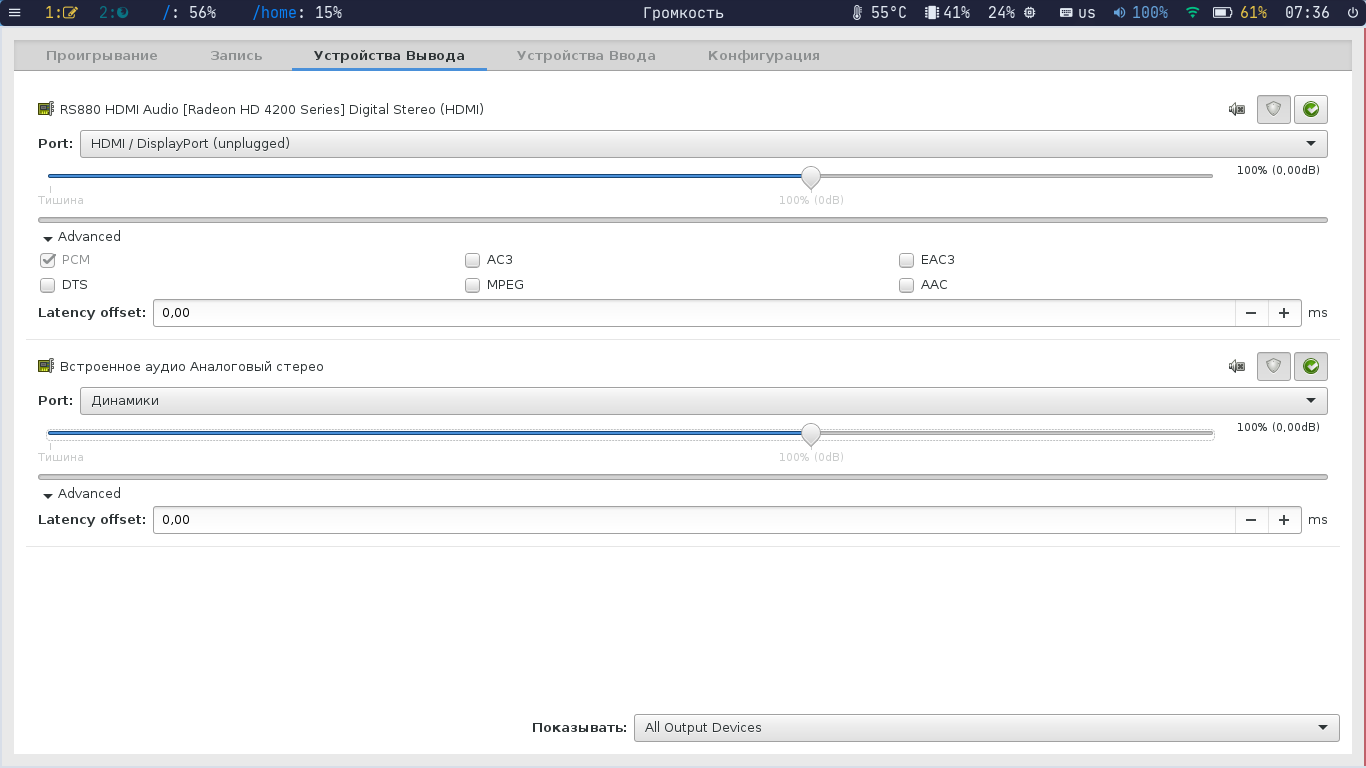Click the 61% battery indicator
The width and height of the screenshot is (1366, 768).
click(1240, 13)
